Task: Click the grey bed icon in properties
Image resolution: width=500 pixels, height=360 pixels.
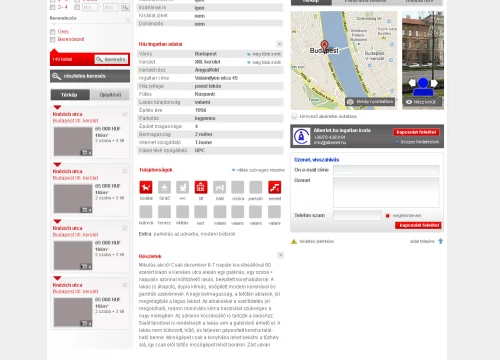Action: [x=220, y=187]
